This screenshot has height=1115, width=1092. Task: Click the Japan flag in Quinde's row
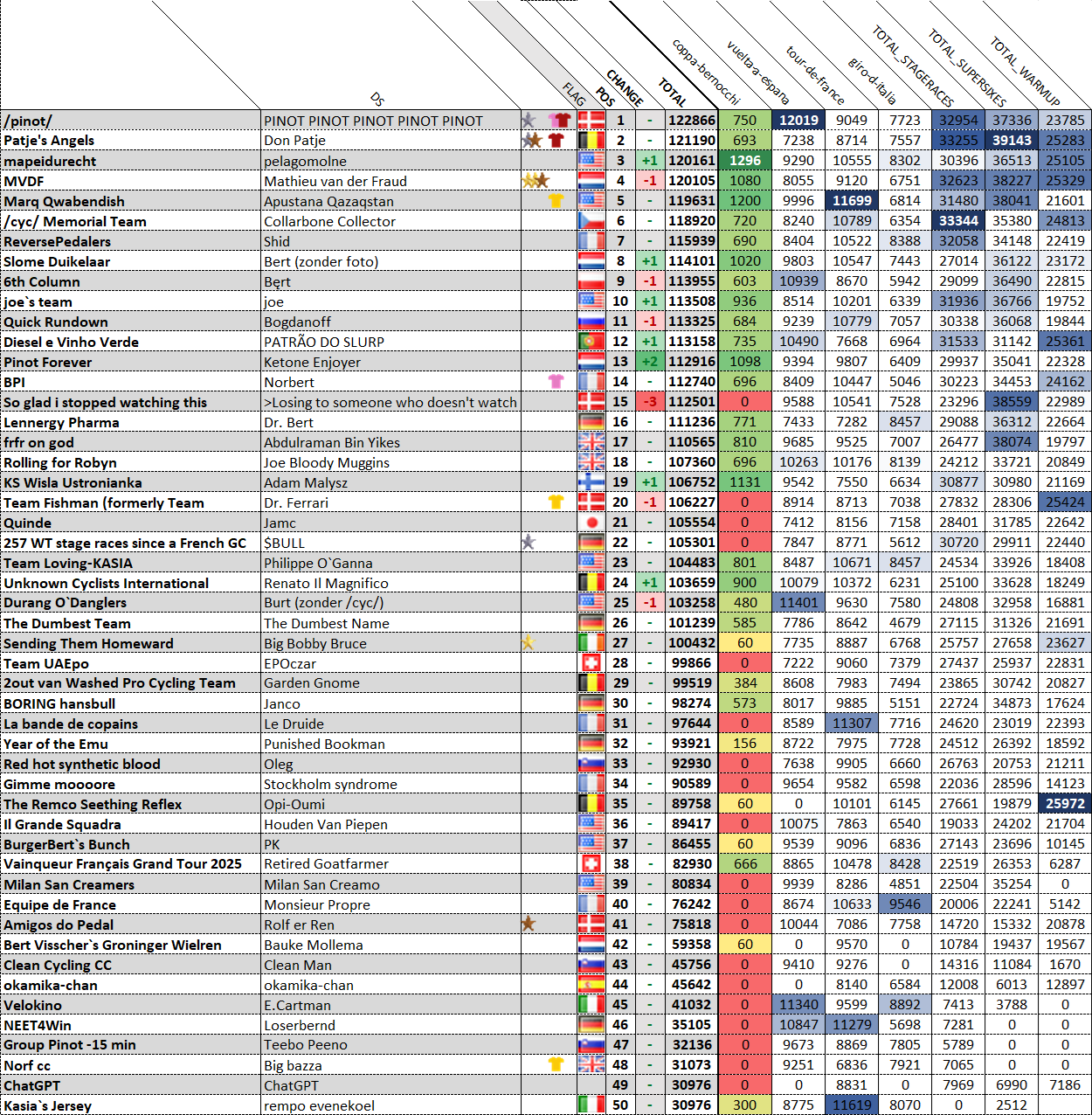pos(591,523)
